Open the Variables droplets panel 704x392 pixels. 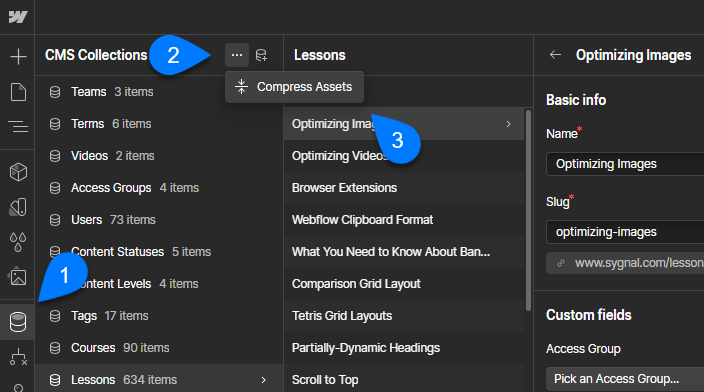point(18,242)
